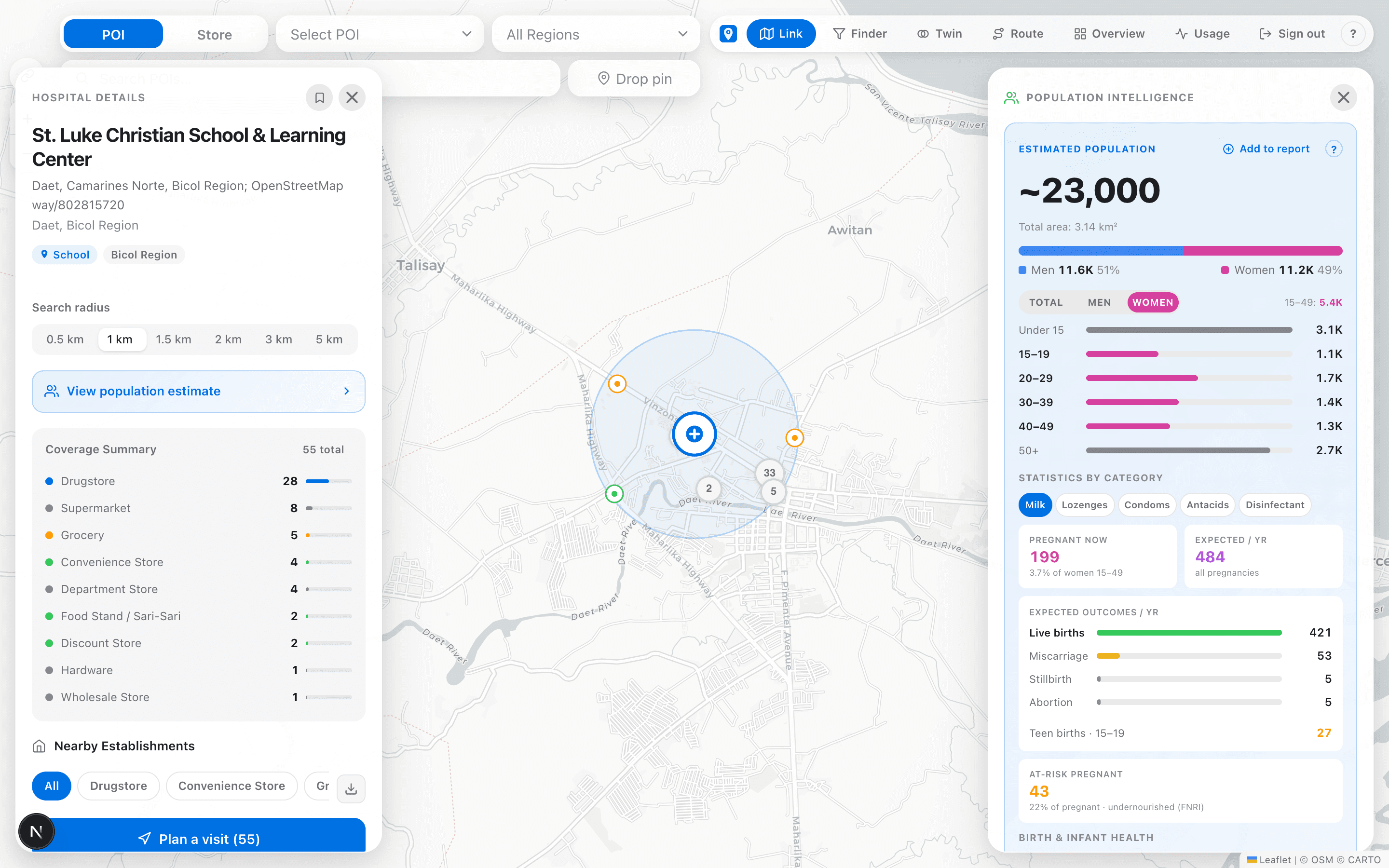Click the Men/Women population split bar
The image size is (1389, 868).
coord(1180,251)
